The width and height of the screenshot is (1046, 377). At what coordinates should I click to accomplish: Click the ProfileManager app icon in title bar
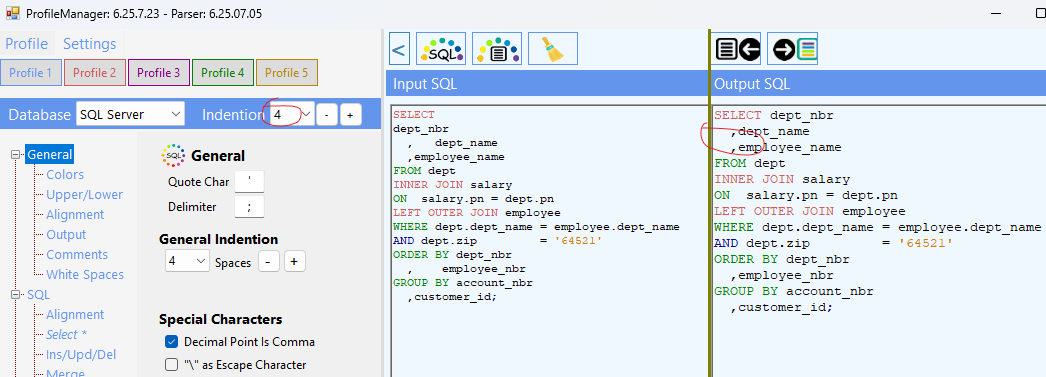coord(12,13)
